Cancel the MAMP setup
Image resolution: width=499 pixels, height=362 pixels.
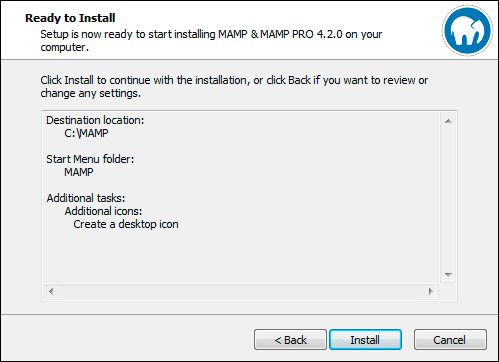[450, 340]
